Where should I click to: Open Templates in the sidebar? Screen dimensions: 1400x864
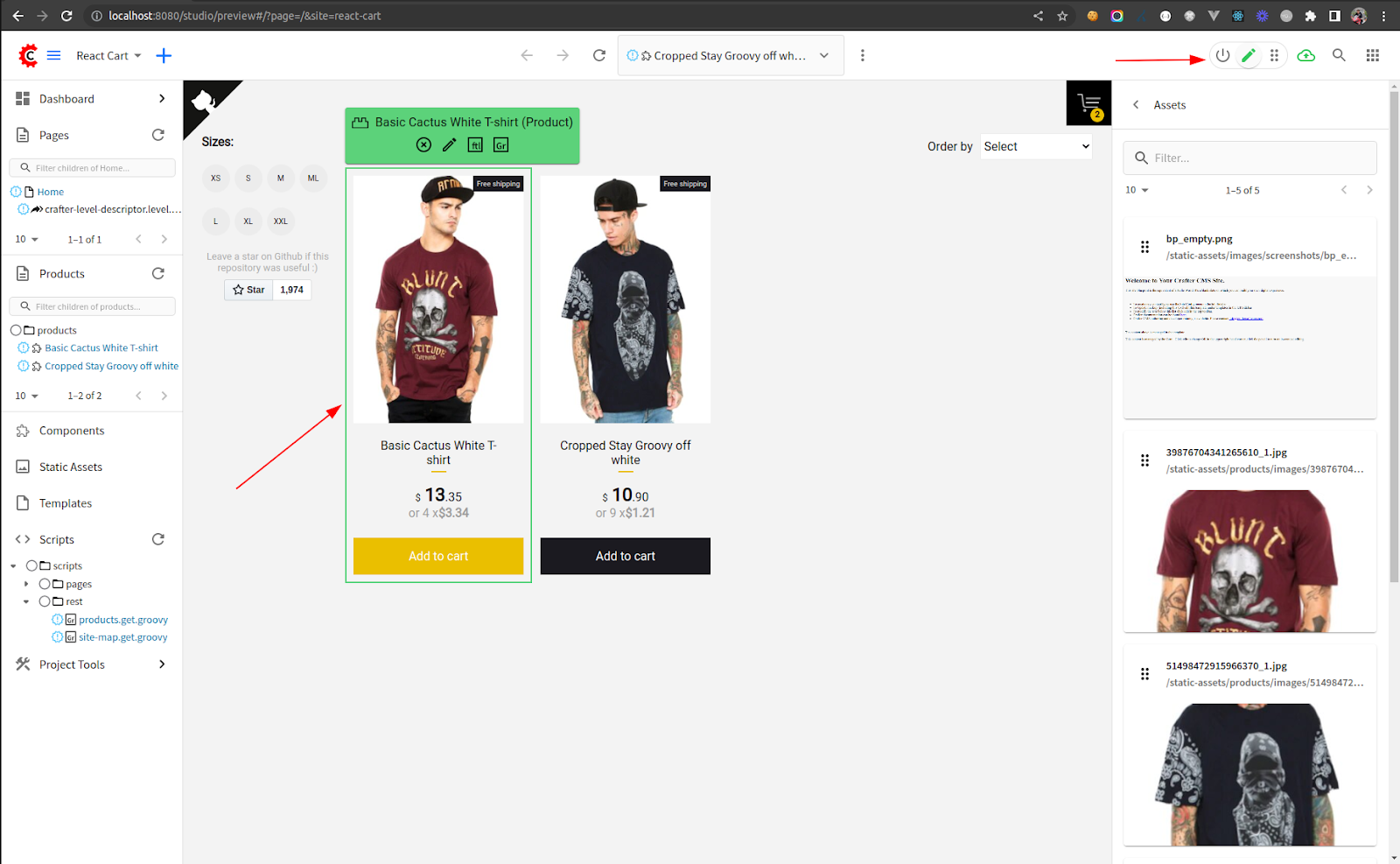click(66, 503)
